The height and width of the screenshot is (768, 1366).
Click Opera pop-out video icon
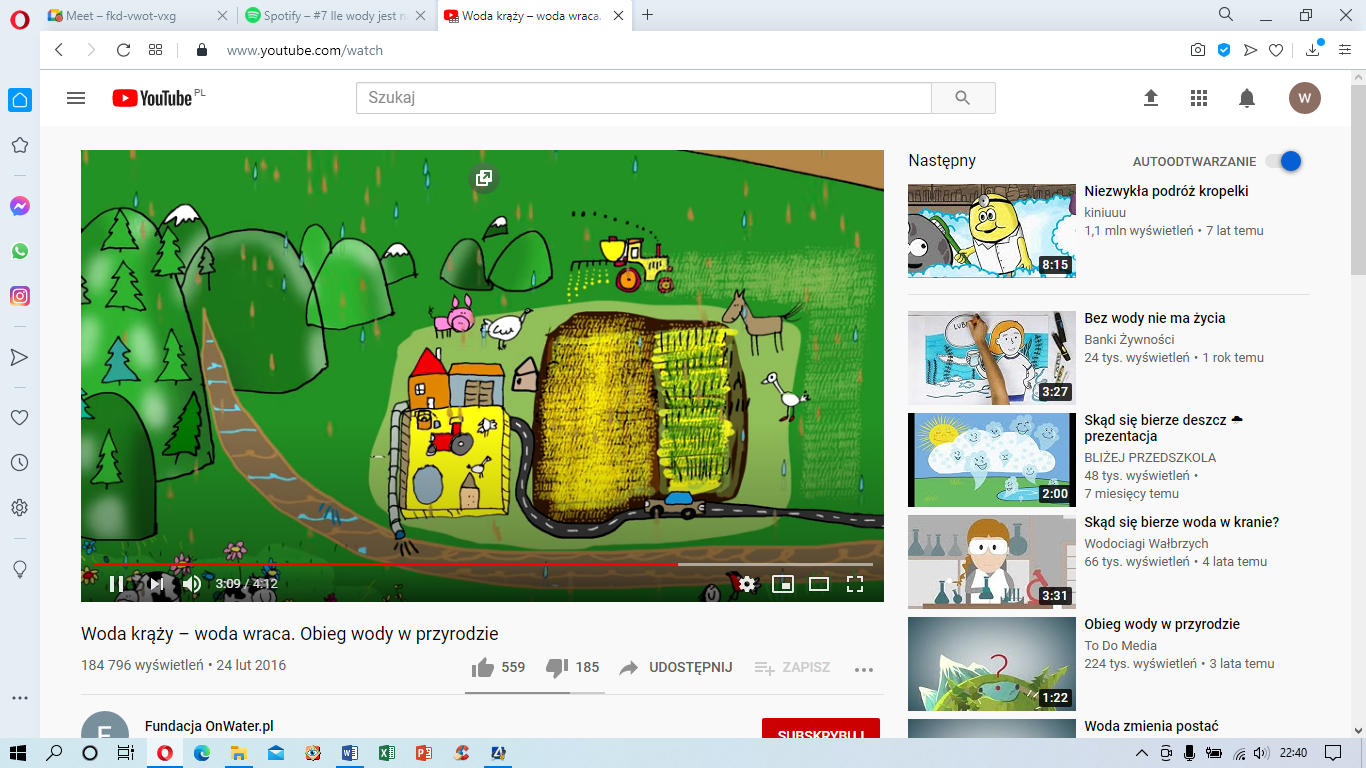483,178
